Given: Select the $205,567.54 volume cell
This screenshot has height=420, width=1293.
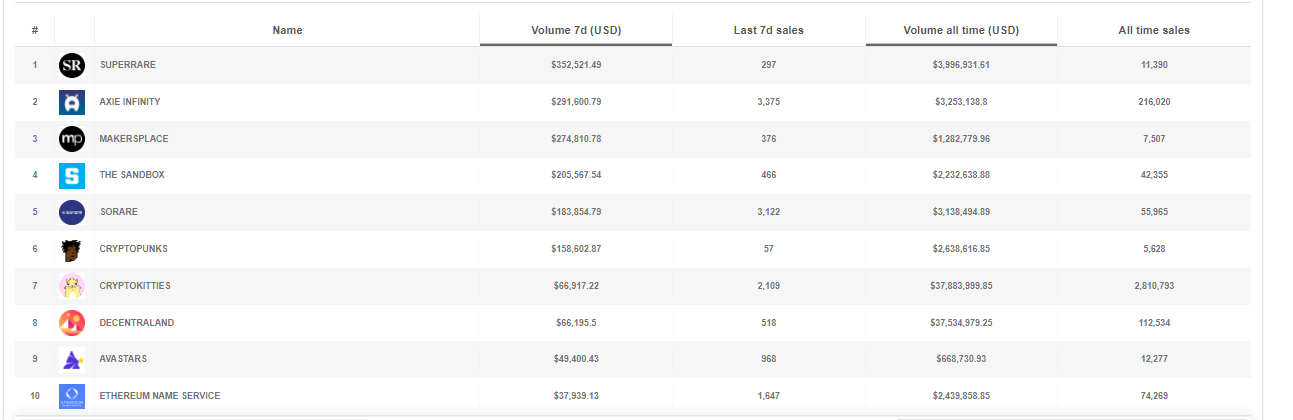Looking at the screenshot, I should (576, 175).
